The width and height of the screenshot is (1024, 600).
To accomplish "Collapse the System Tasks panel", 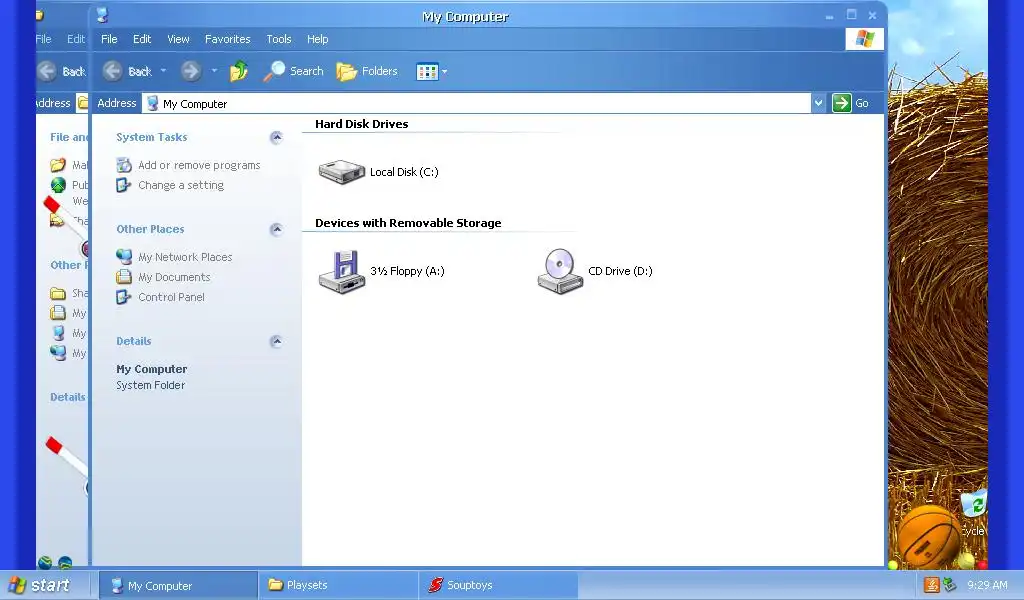I will click(x=276, y=137).
